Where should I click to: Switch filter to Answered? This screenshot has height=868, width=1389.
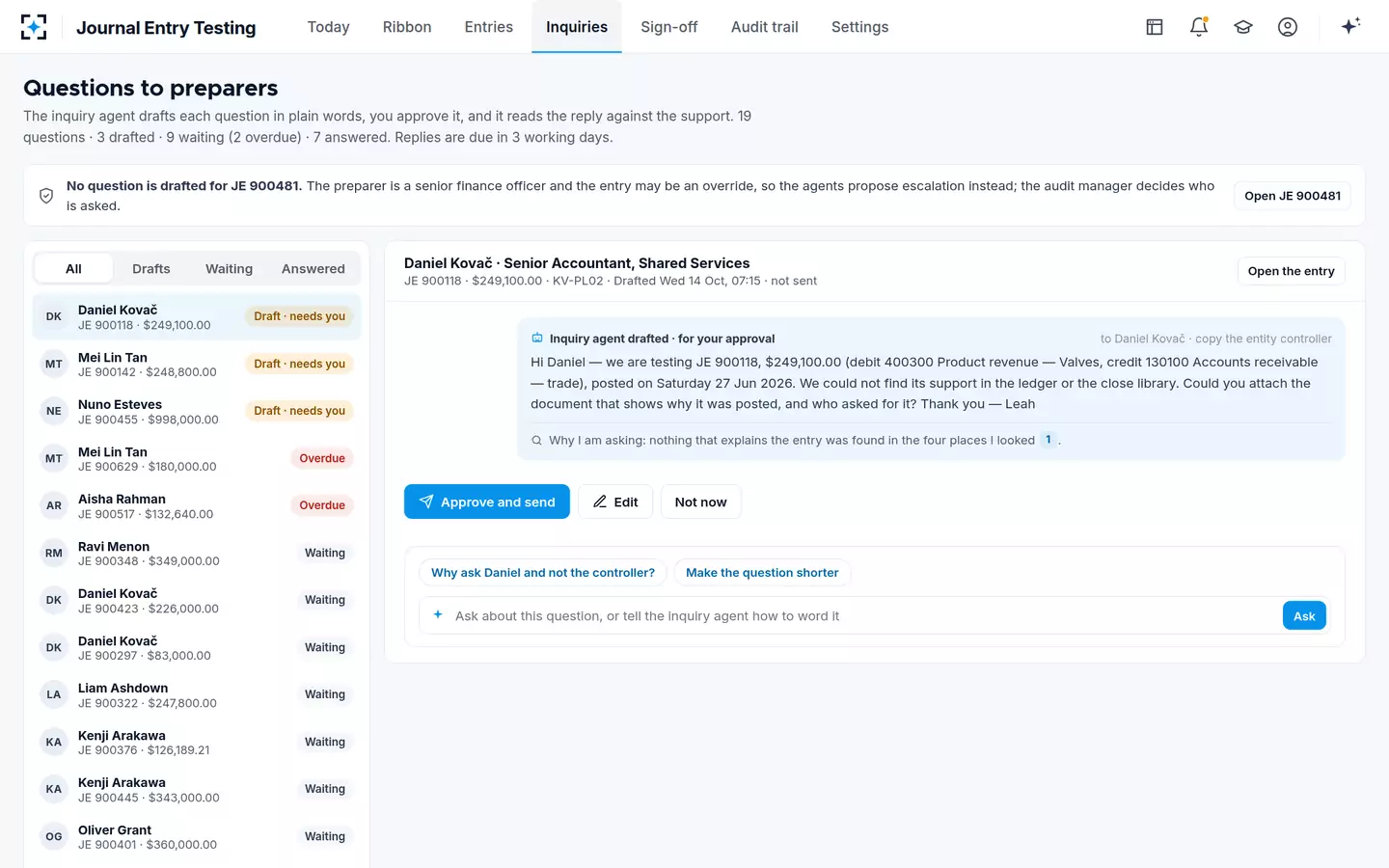pos(313,269)
